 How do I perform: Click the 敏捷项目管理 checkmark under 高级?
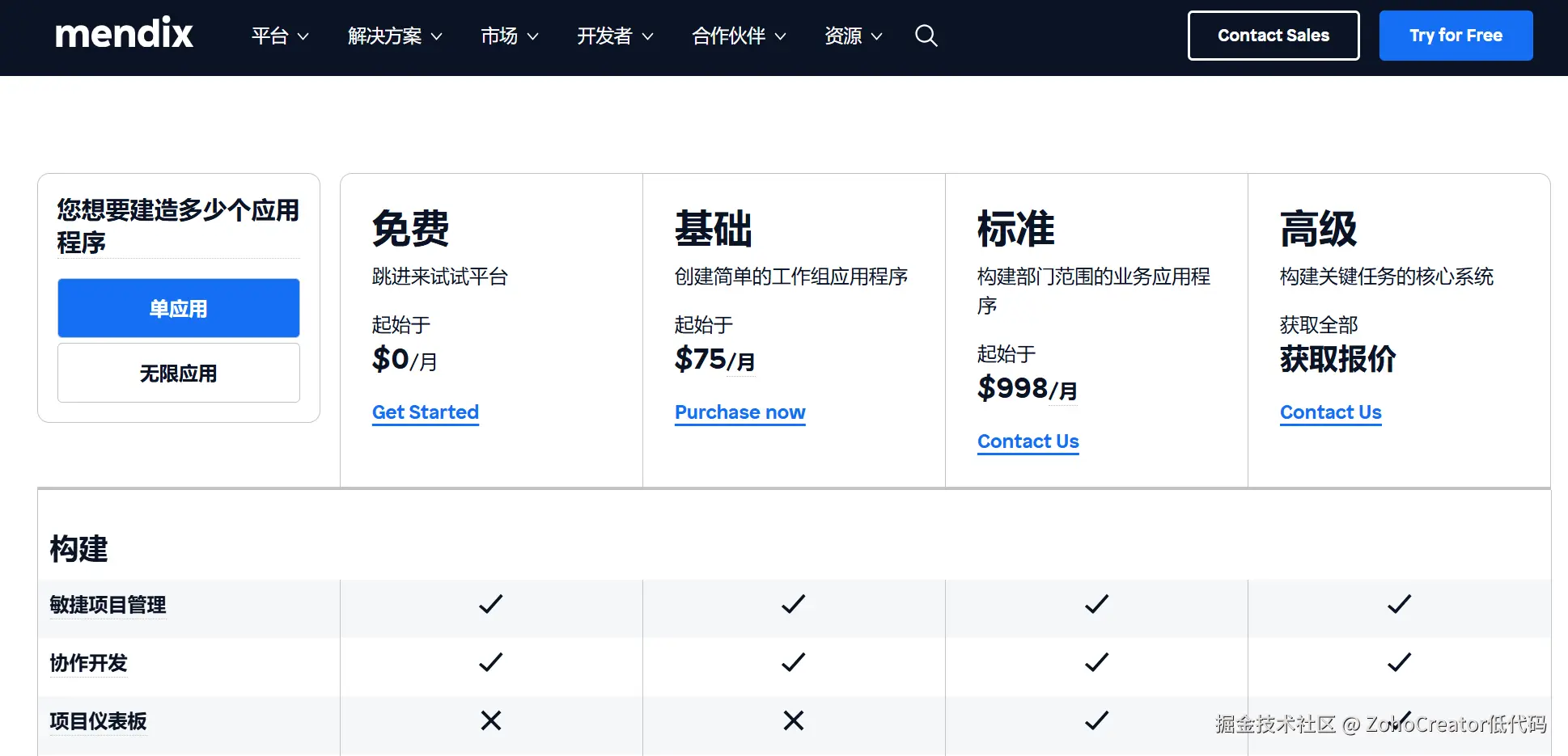point(1399,604)
